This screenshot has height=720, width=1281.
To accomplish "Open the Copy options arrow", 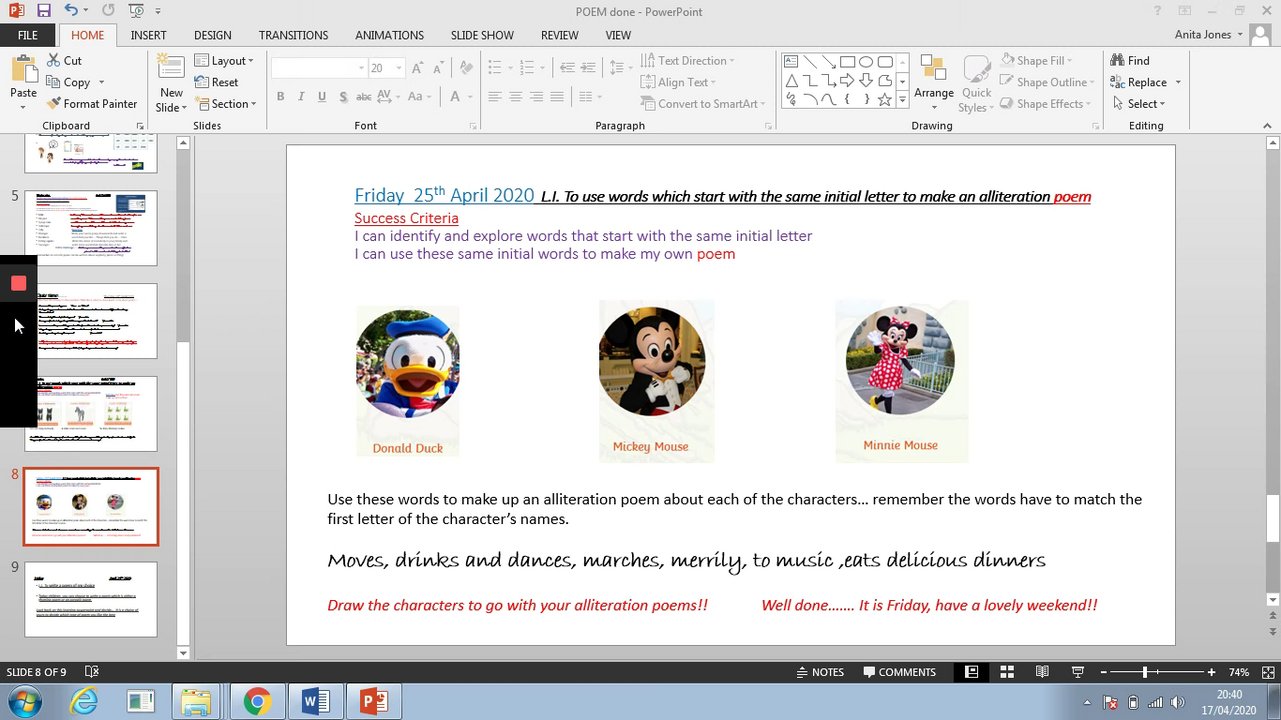I will coord(101,83).
